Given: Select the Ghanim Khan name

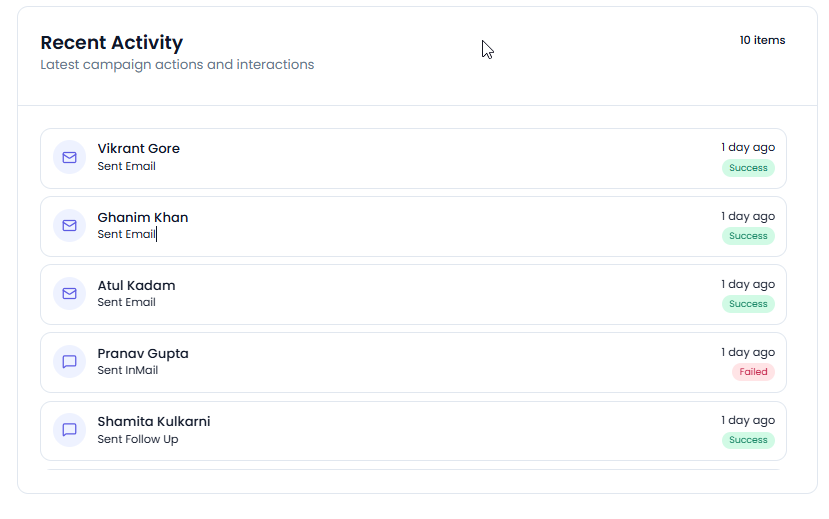Looking at the screenshot, I should coord(143,217).
